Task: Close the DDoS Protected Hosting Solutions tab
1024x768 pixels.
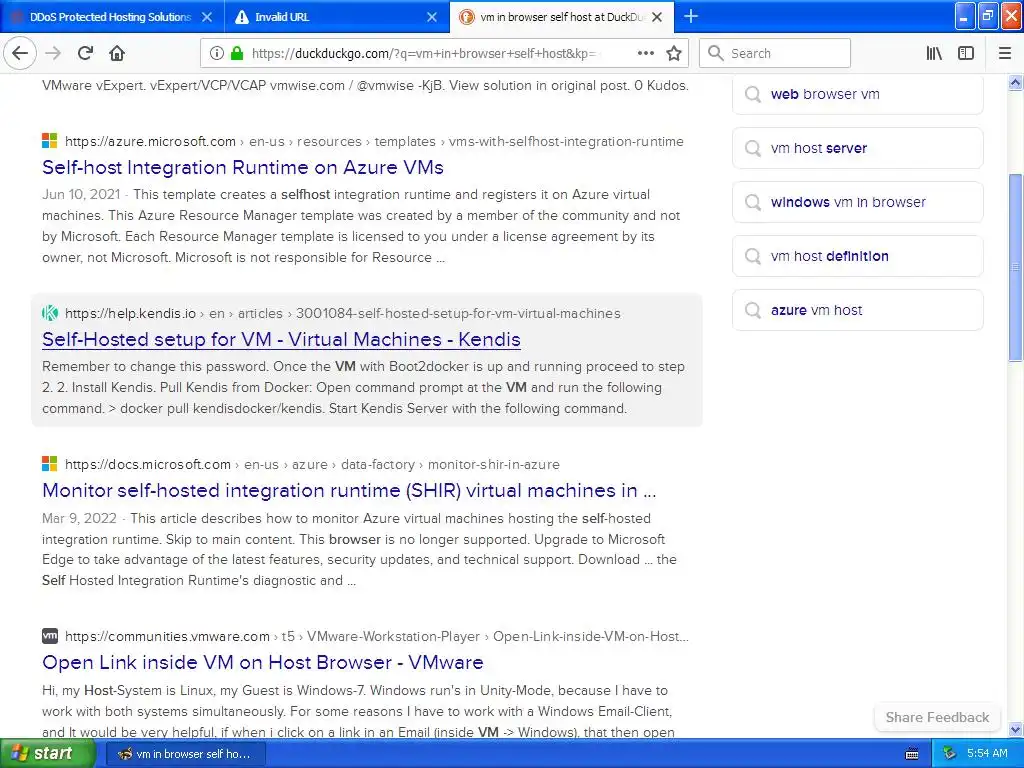Action: 207,17
